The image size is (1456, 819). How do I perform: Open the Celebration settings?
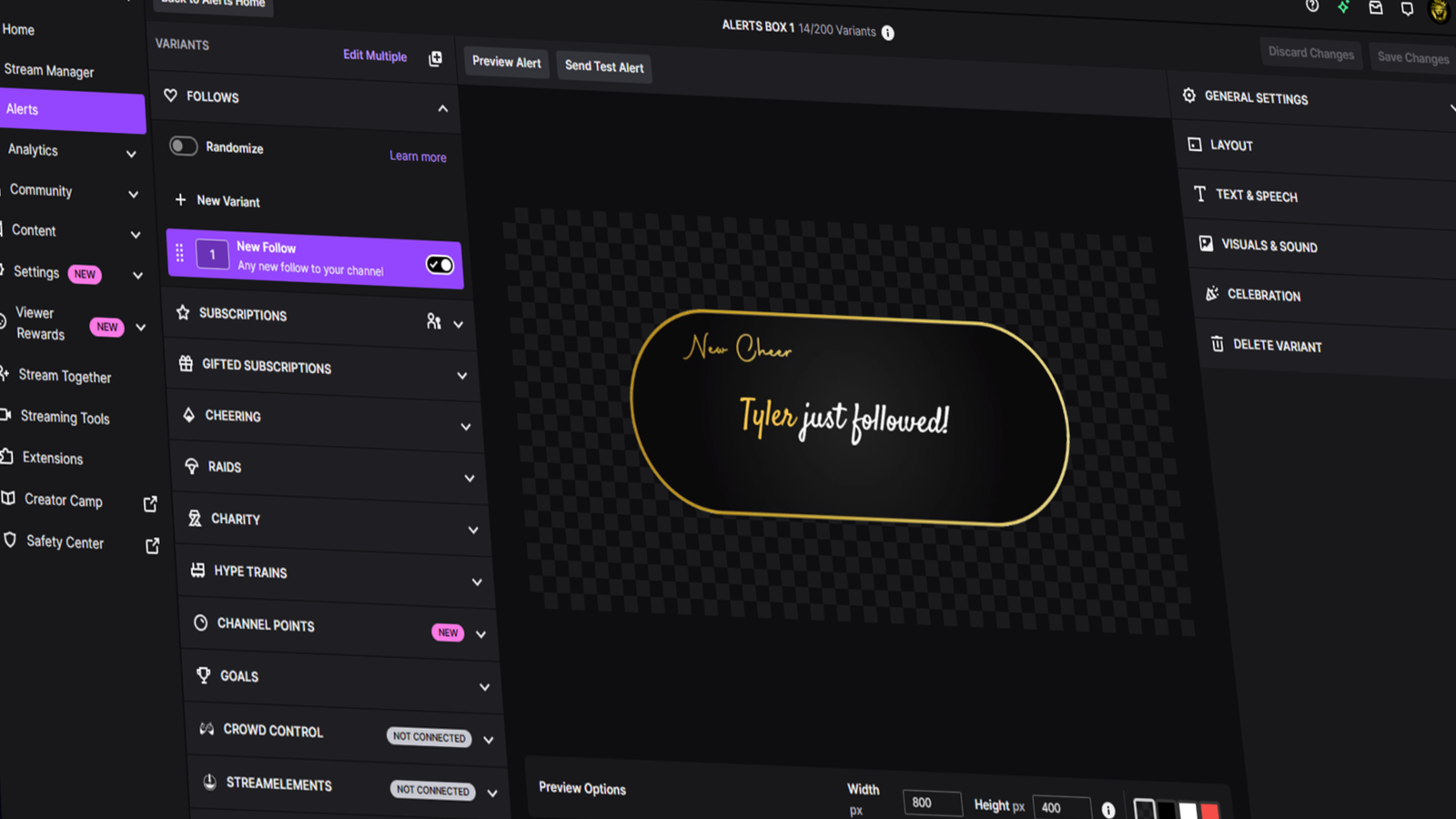(x=1264, y=295)
